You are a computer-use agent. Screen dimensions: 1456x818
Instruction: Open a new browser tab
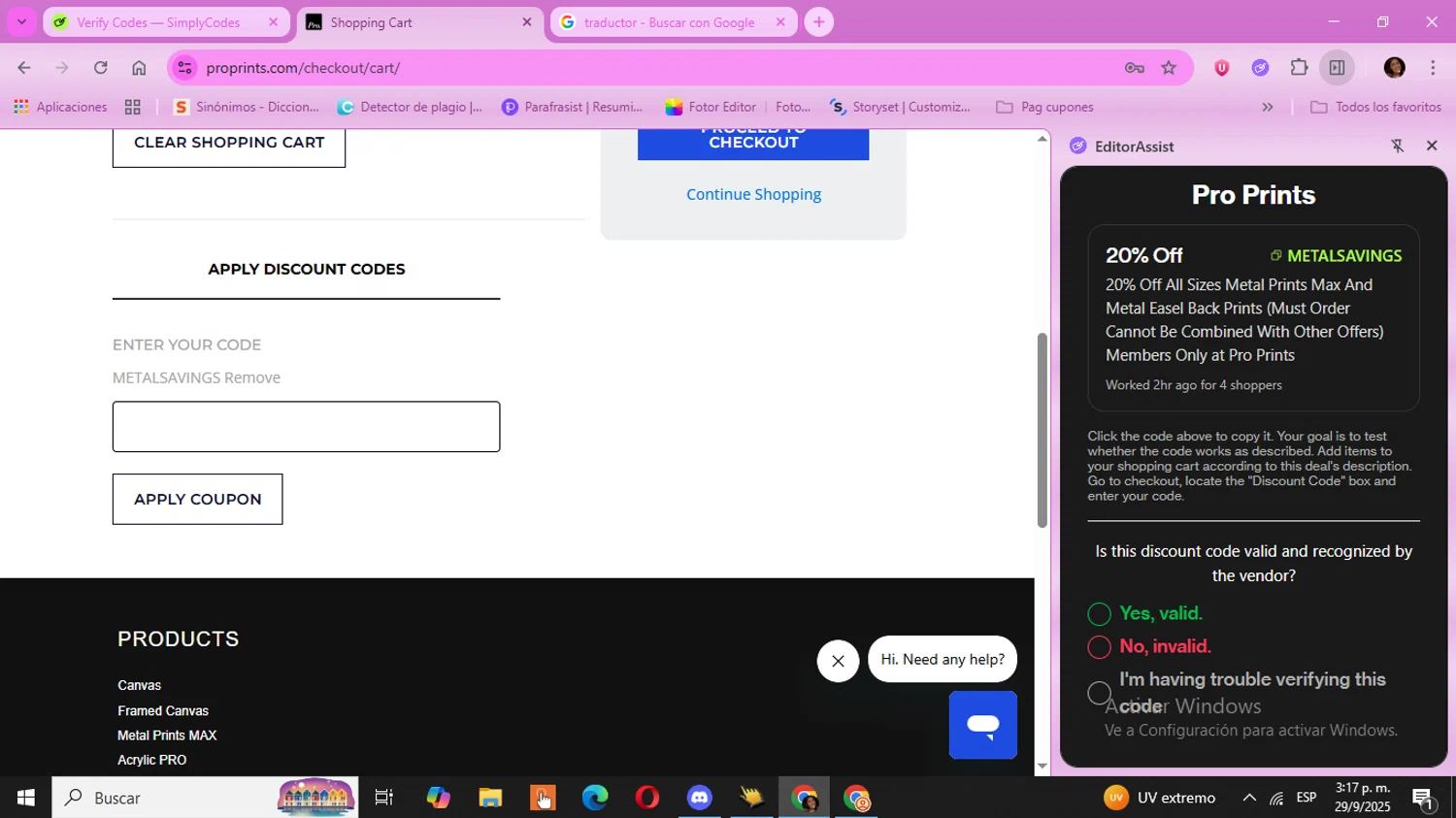click(x=818, y=22)
